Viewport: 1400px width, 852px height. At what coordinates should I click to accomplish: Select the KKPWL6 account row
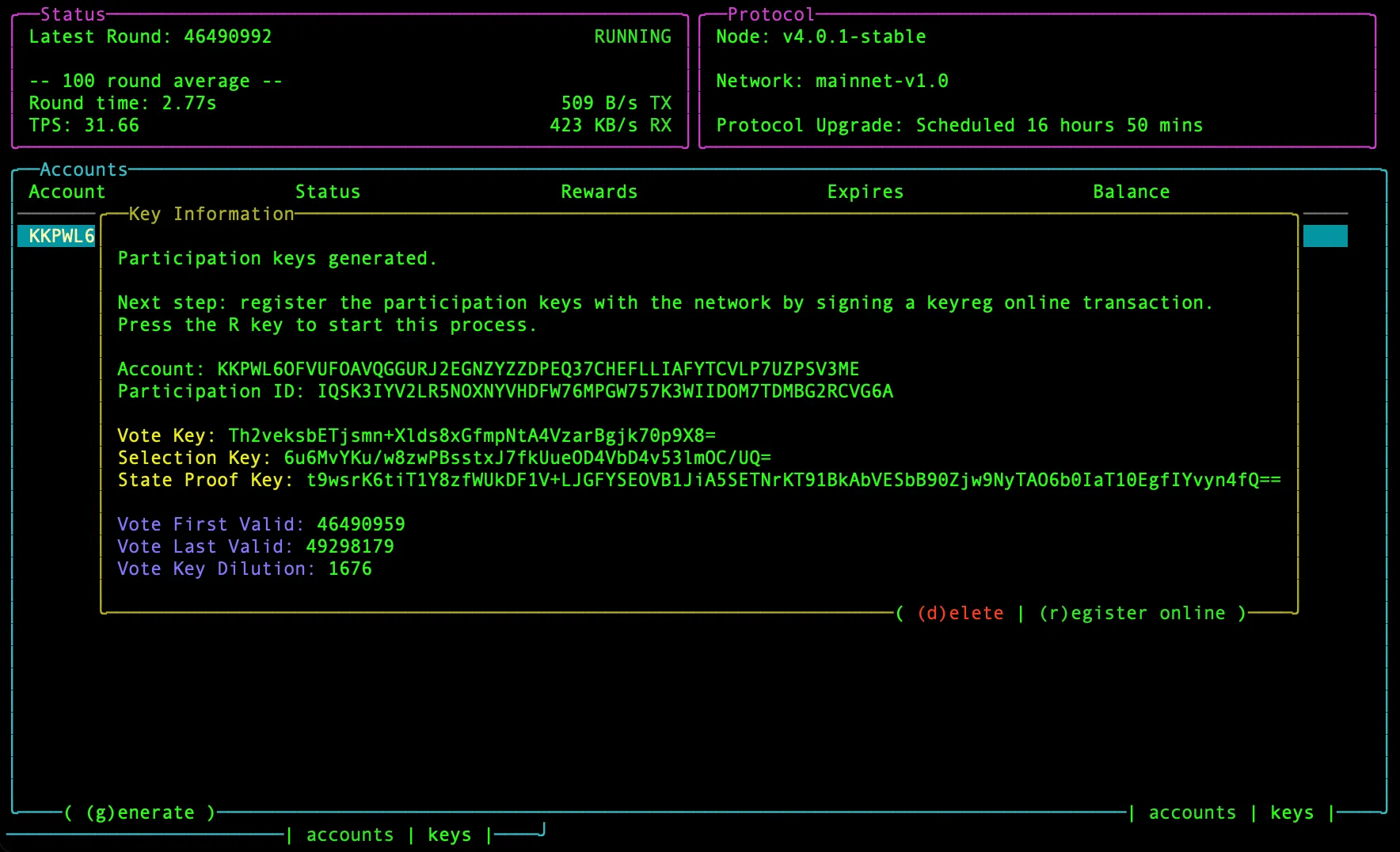(x=56, y=235)
